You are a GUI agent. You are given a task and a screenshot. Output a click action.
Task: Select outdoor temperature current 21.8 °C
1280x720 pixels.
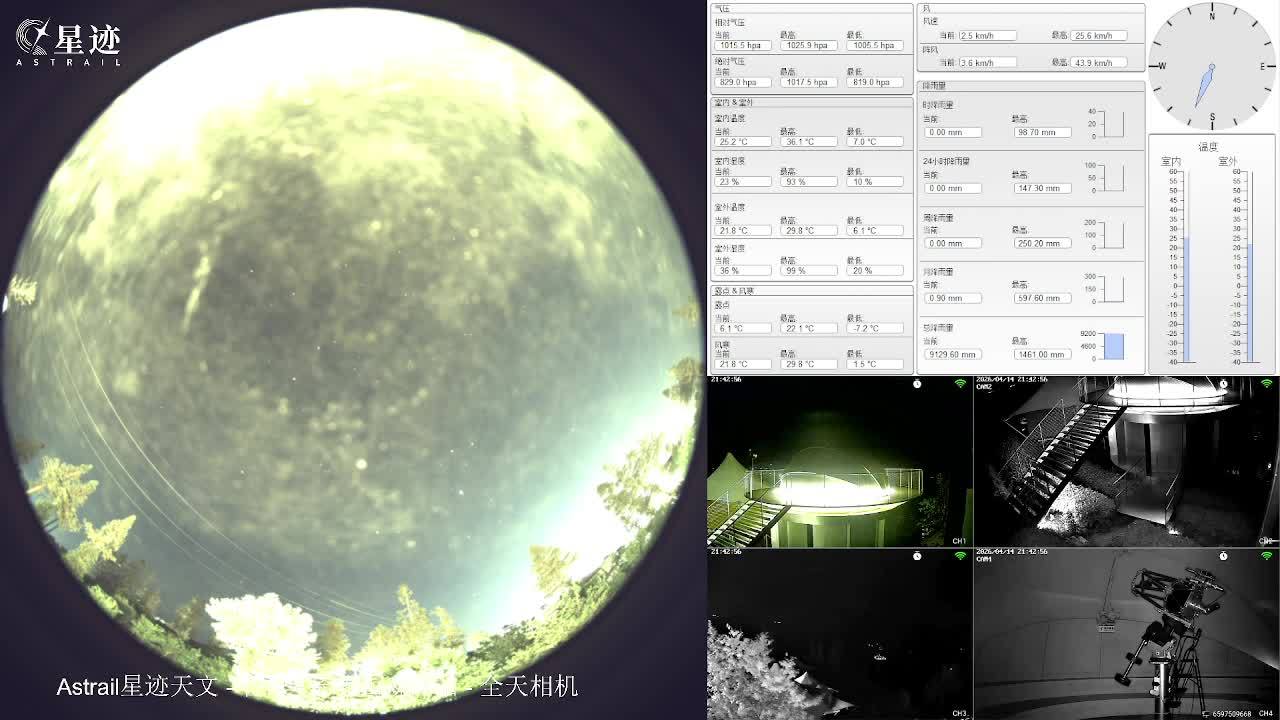[742, 230]
